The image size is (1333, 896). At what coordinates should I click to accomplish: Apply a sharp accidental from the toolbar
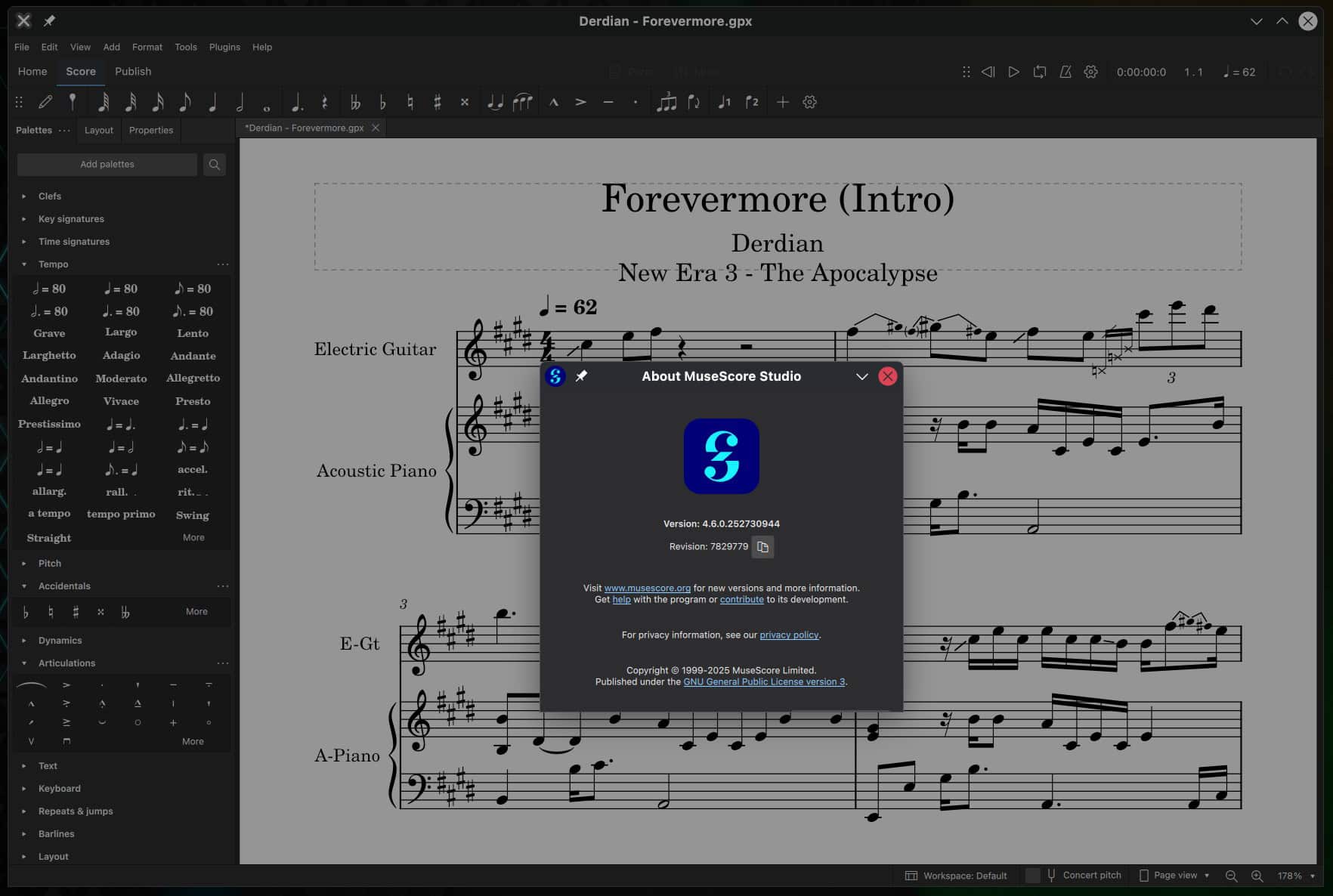[438, 102]
